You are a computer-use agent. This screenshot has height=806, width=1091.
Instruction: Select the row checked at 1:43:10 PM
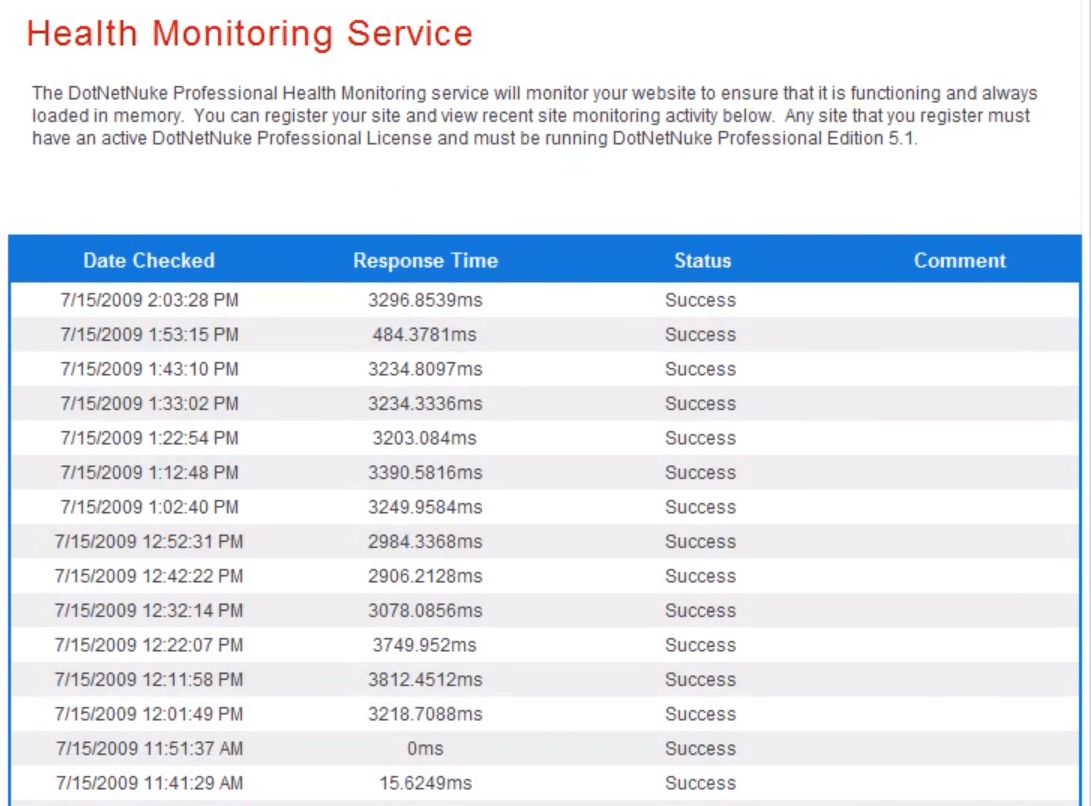click(148, 369)
